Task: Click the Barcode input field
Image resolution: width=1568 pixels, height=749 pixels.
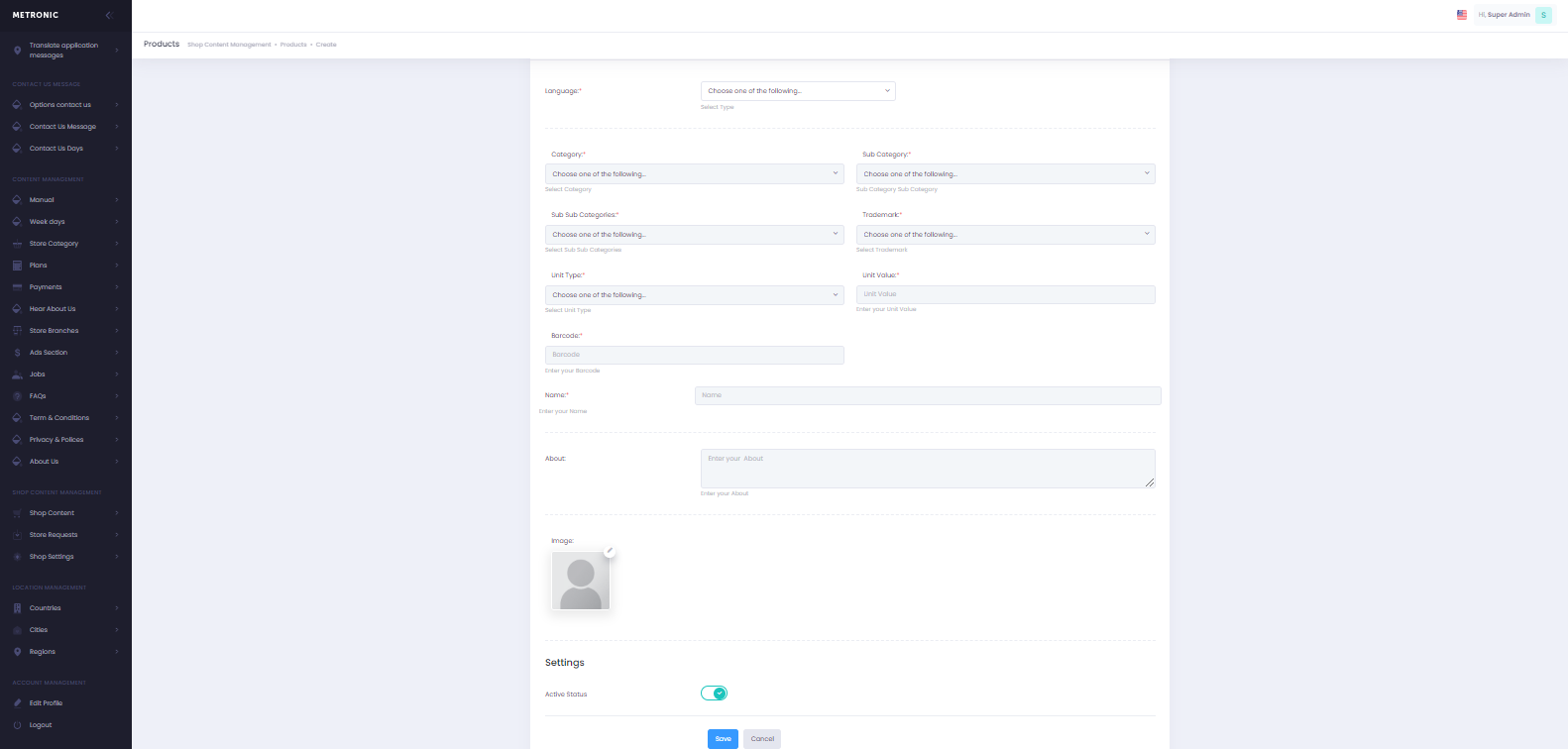Action: [694, 355]
